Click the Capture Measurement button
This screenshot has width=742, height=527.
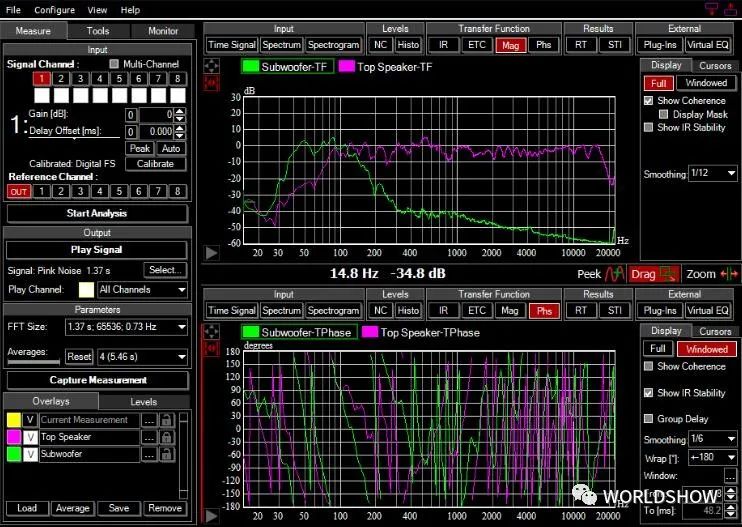coord(98,380)
